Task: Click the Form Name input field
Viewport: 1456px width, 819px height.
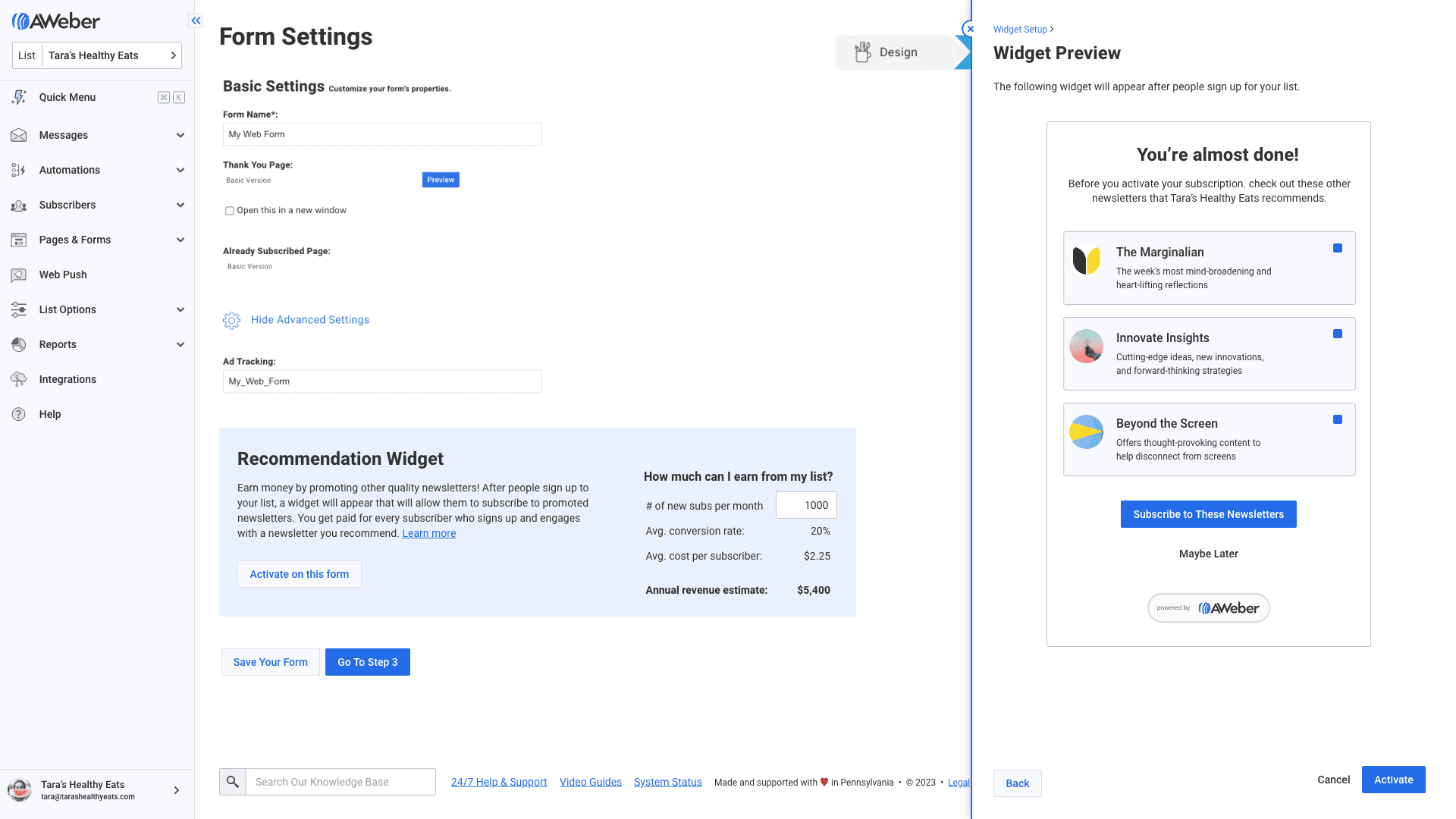Action: (382, 134)
